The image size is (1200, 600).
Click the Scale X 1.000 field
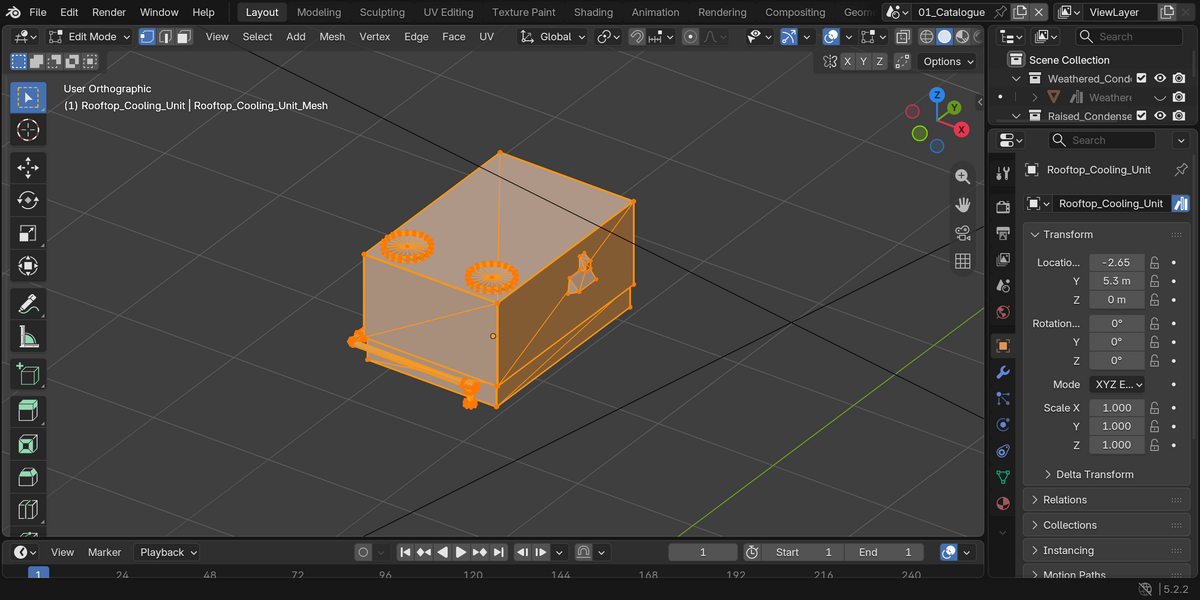1117,407
